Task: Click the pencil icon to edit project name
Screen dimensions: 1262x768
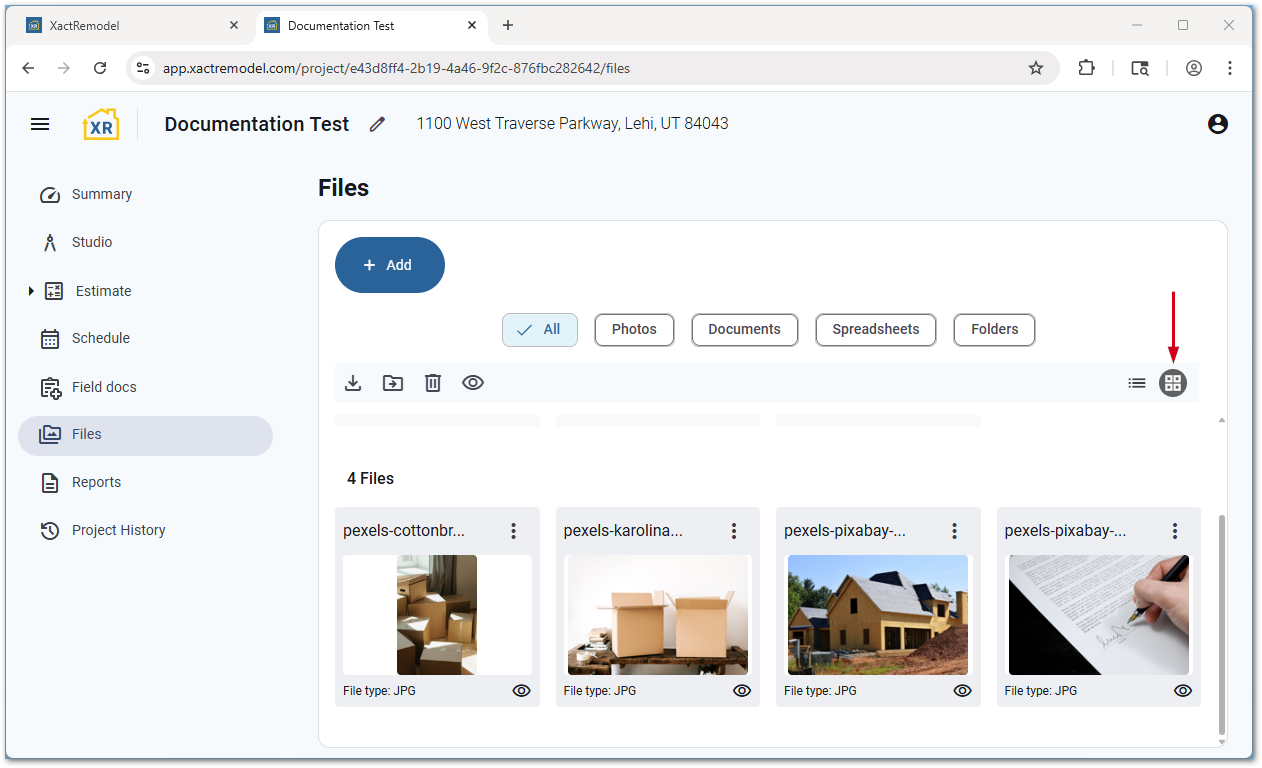Action: click(377, 124)
